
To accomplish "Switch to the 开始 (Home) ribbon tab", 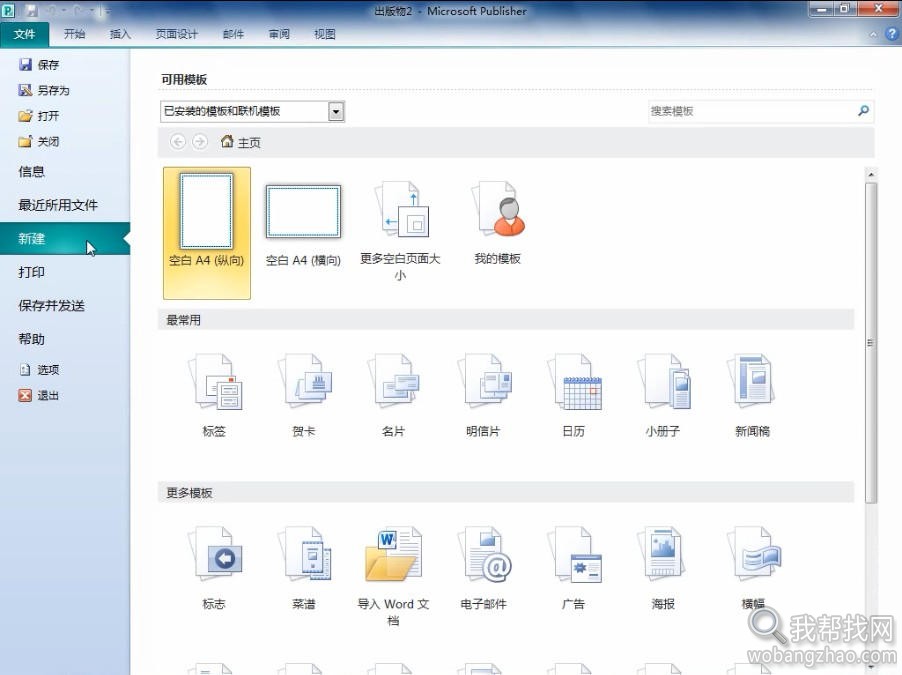I will click(x=74, y=34).
